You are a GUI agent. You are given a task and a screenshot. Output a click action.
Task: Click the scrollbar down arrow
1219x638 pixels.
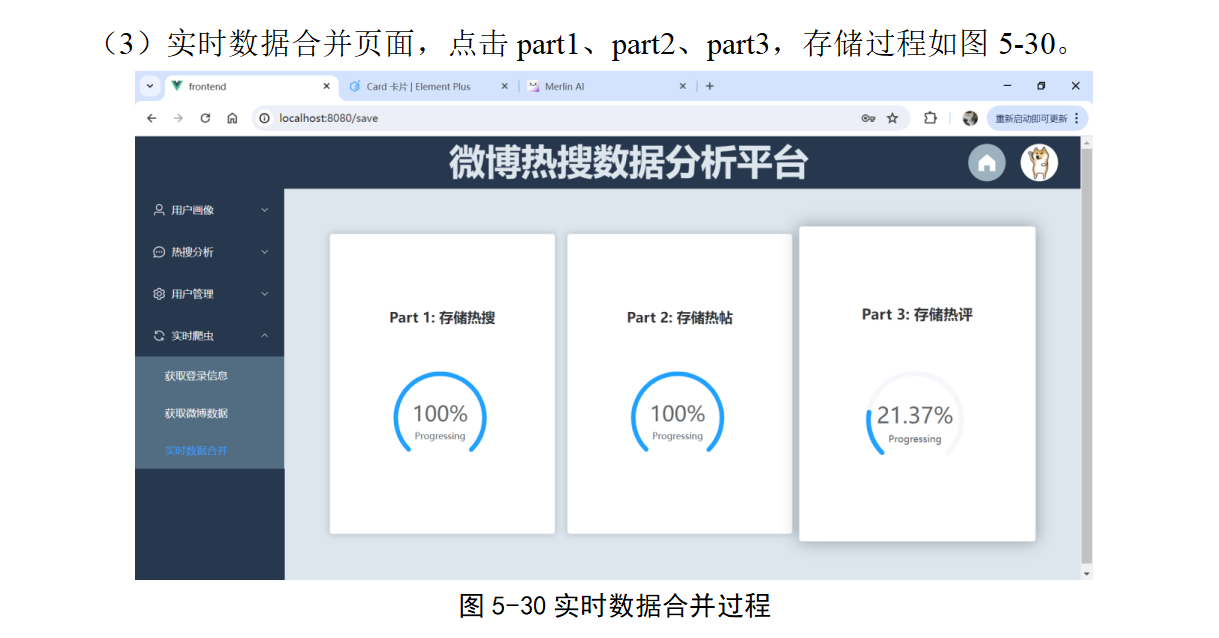1087,574
